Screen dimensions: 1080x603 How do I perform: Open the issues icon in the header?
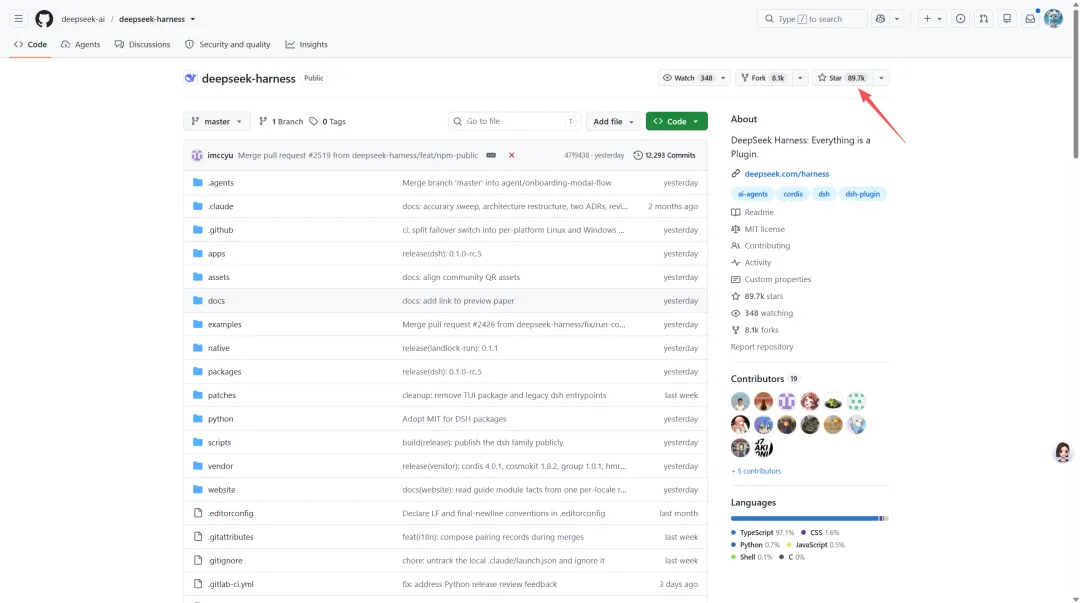click(x=960, y=19)
